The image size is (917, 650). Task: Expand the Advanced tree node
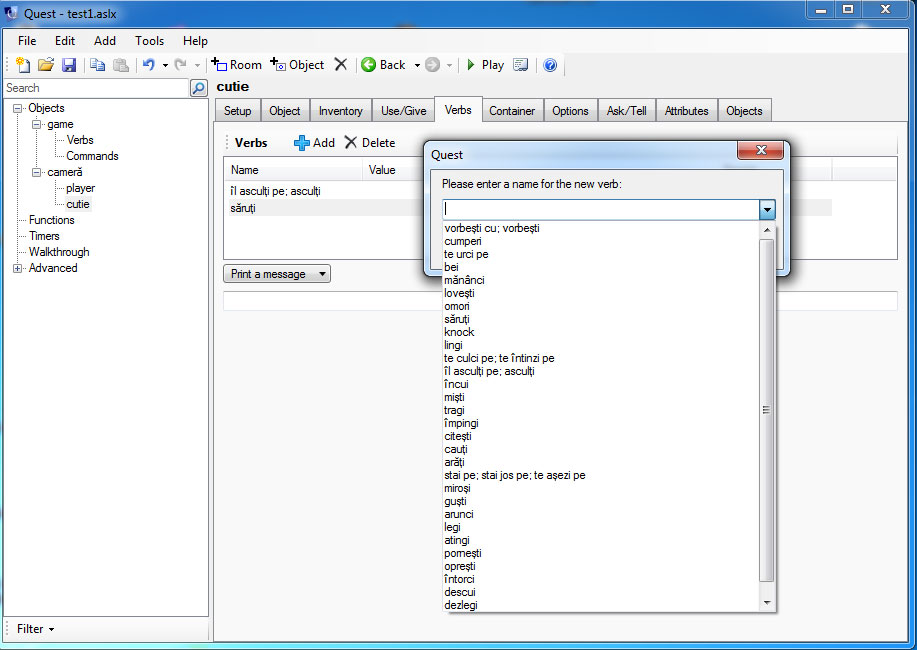[x=18, y=268]
